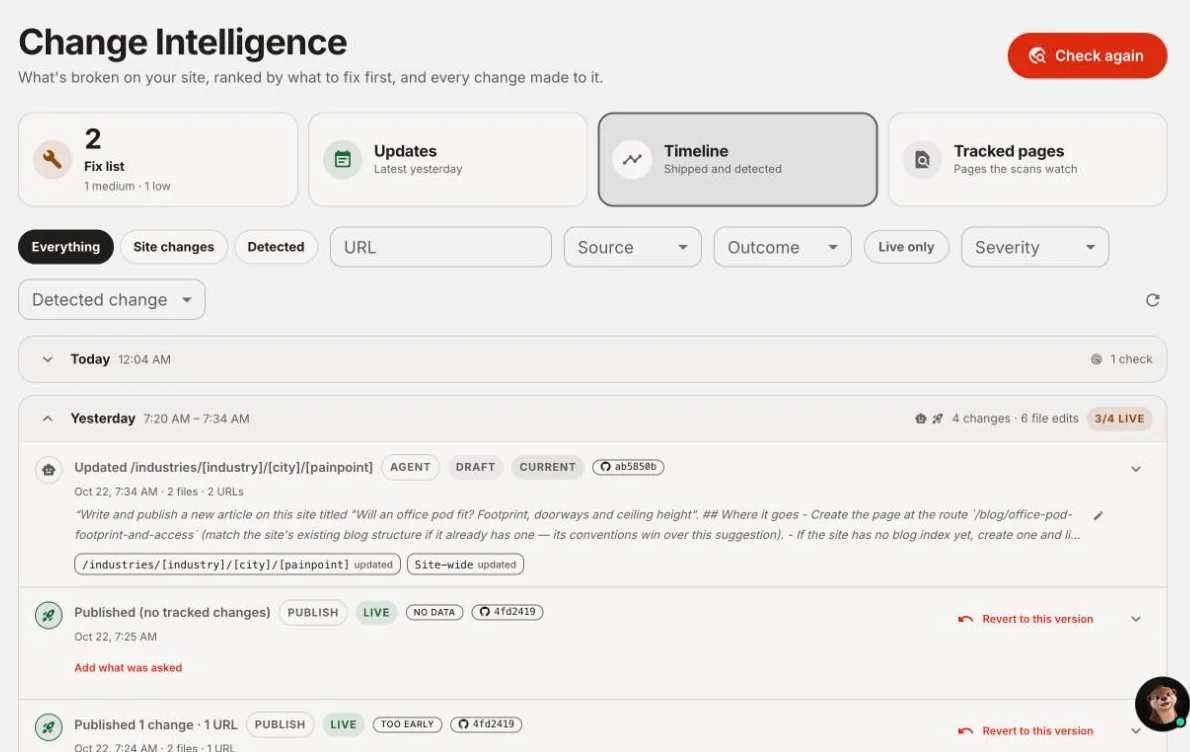Viewport: 1190px width, 752px height.
Task: Click the agent robot icon on Updated entry
Action: (49, 470)
